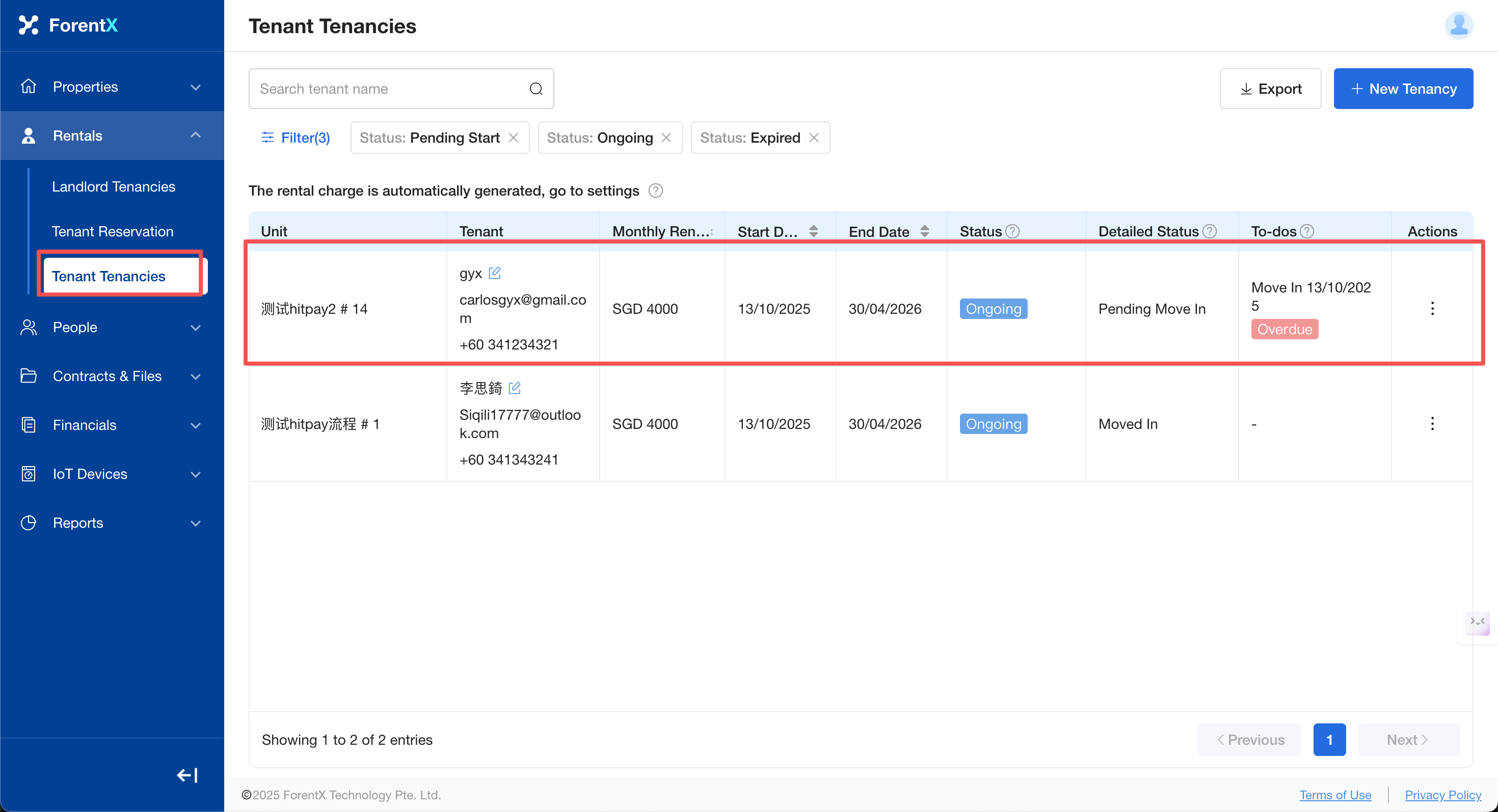This screenshot has width=1498, height=812.
Task: Open the actions menu for 测试hitpay流程 # 1
Action: pyautogui.click(x=1432, y=424)
